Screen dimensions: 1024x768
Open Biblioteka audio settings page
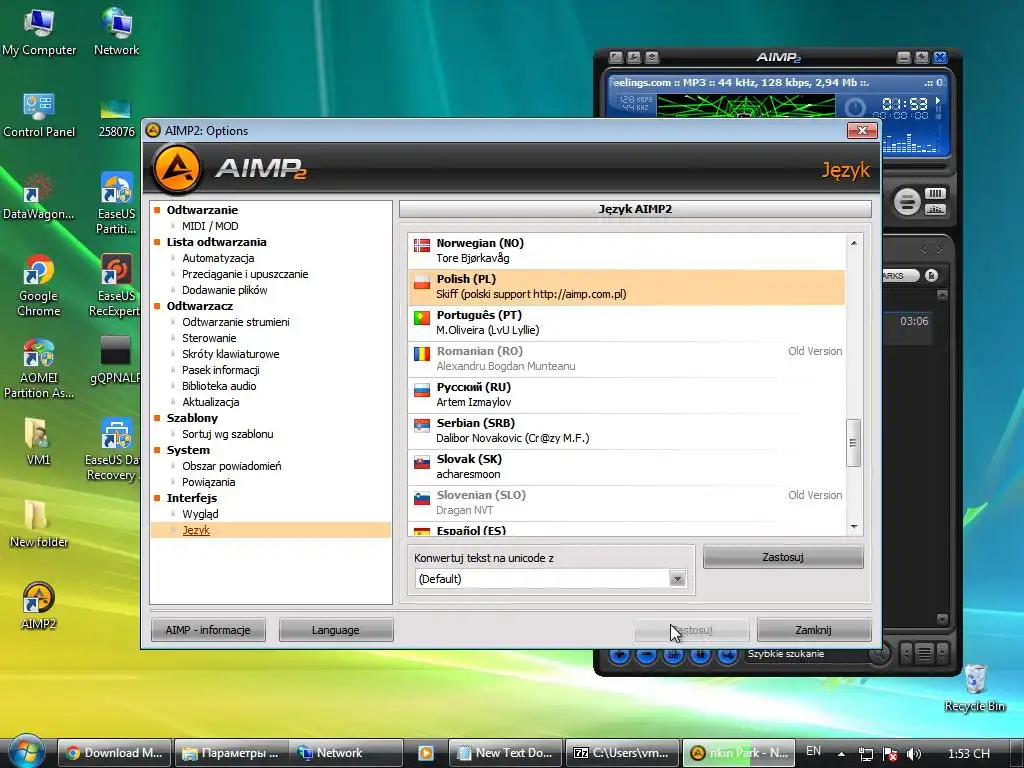tap(219, 386)
